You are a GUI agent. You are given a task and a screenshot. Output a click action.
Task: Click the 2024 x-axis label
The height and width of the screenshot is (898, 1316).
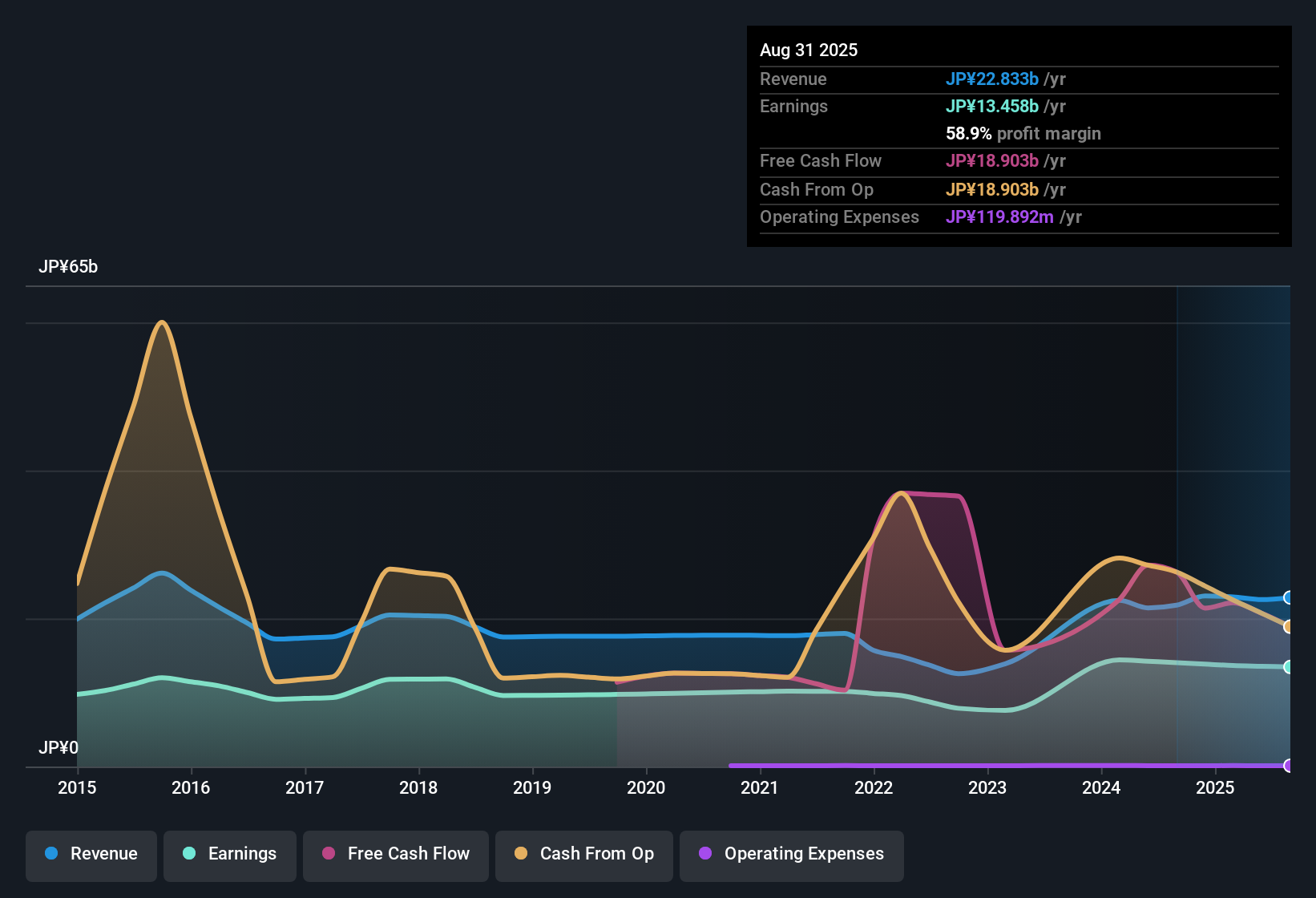(1101, 788)
